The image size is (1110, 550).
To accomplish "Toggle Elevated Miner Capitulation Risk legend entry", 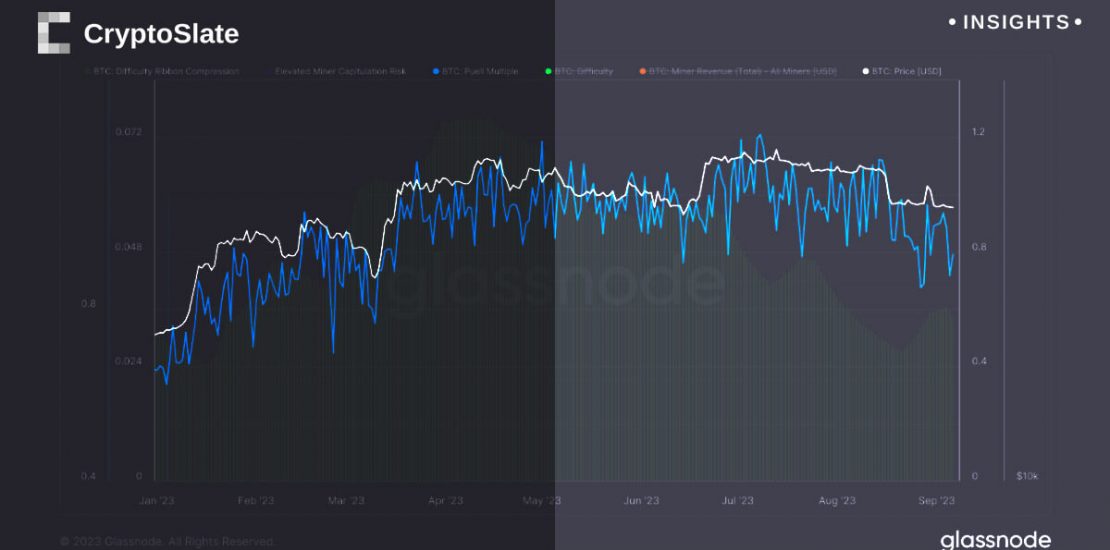I will pos(341,71).
